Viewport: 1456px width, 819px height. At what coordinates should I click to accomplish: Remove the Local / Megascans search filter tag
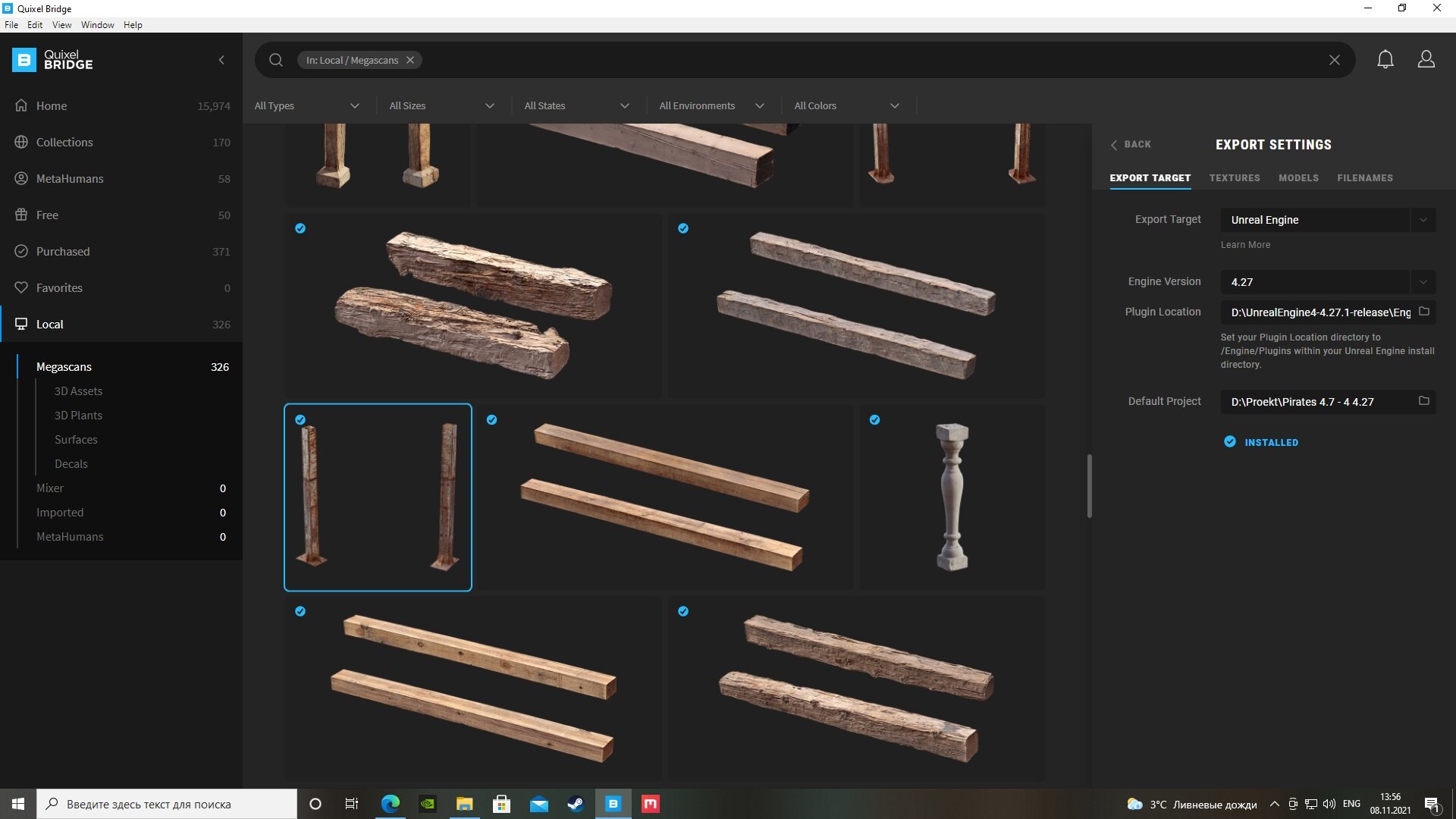[410, 60]
